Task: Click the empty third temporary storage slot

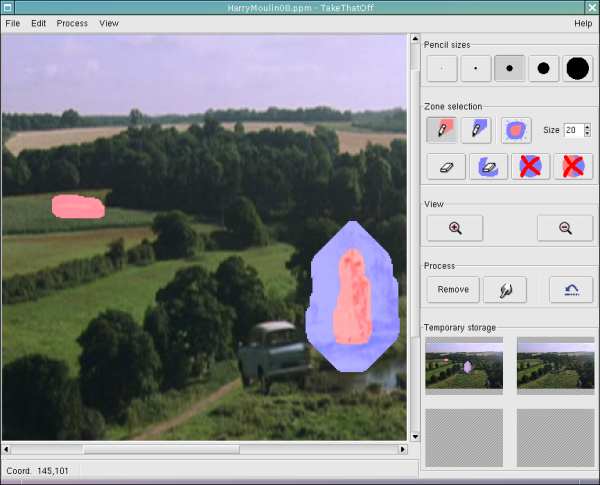Action: [464, 438]
